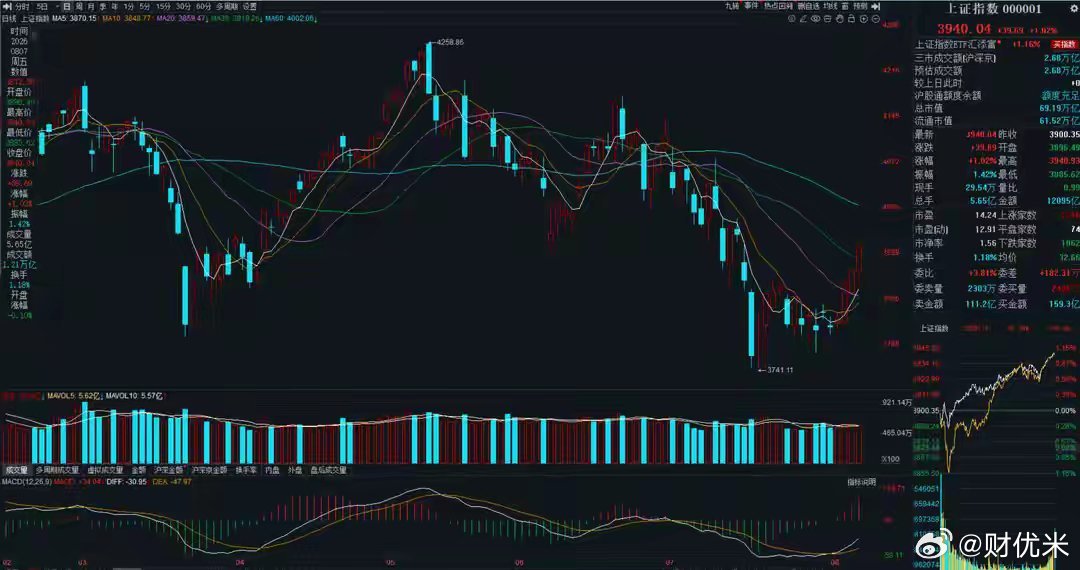Open the 多周期 multi-period view
Image resolution: width=1080 pixels, height=570 pixels.
pyautogui.click(x=227, y=6)
